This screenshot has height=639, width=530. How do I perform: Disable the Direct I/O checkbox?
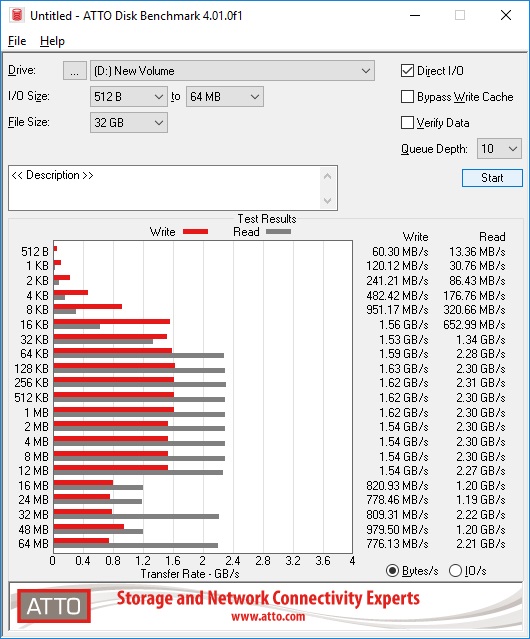(407, 71)
